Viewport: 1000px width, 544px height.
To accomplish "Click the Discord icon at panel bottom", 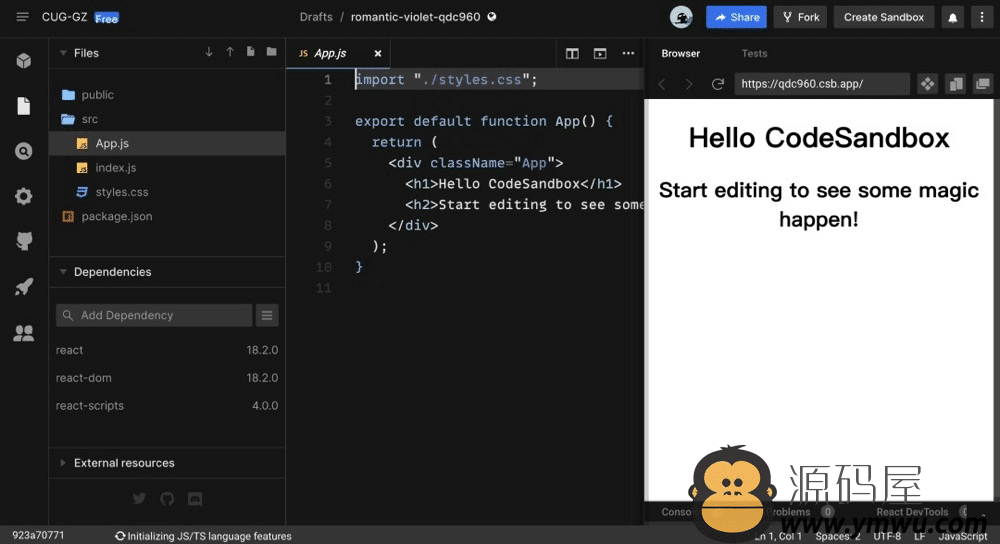I will (x=195, y=499).
